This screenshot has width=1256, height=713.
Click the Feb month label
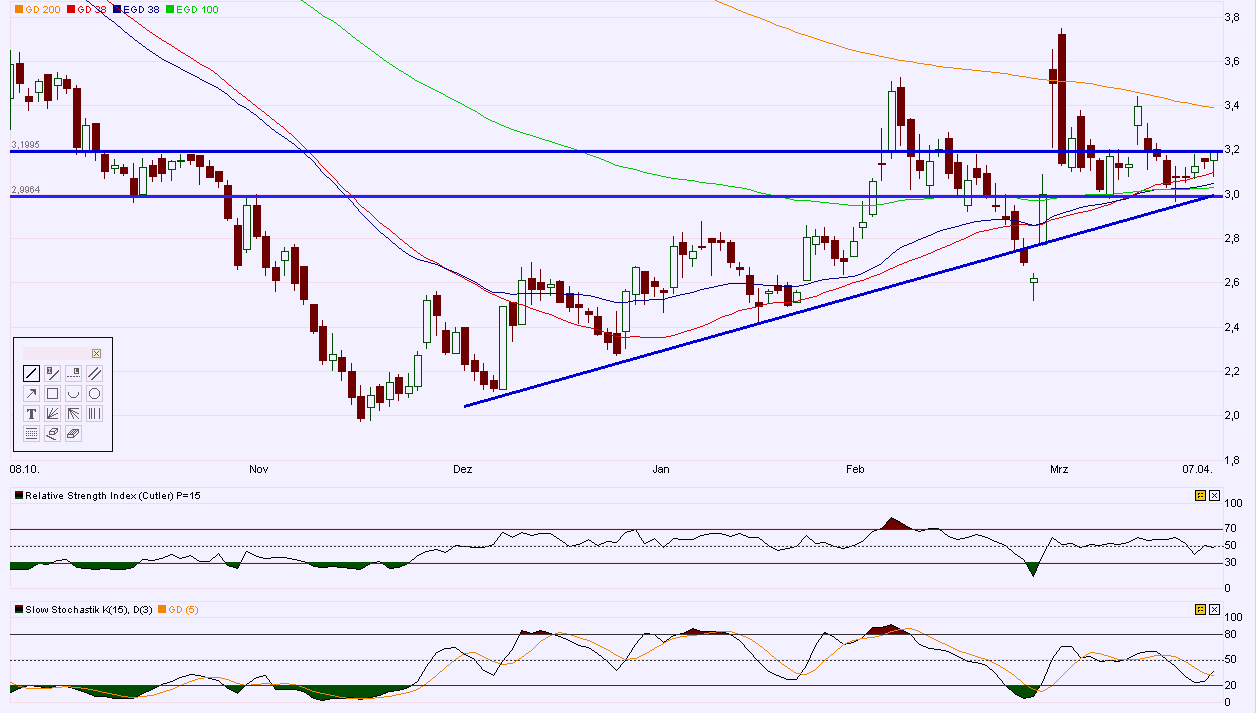coord(855,468)
